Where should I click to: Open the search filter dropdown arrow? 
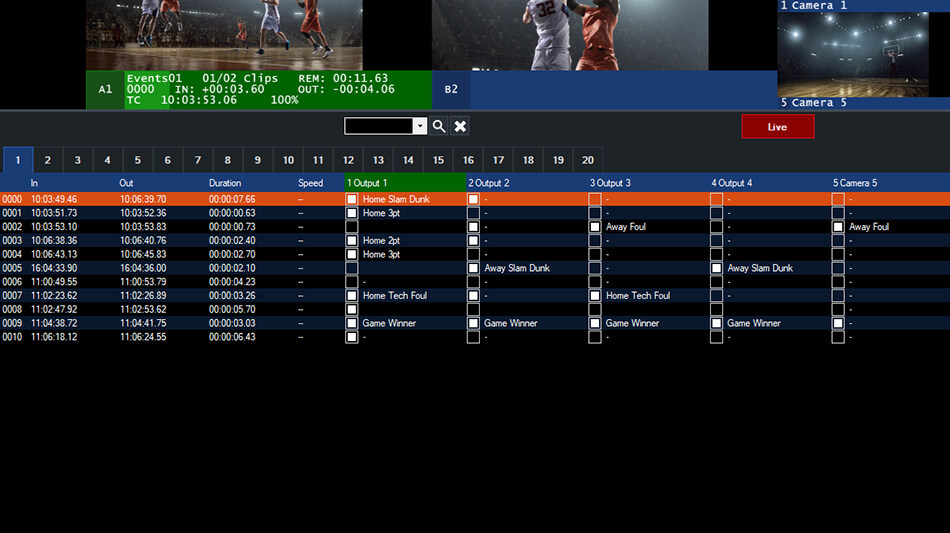420,126
